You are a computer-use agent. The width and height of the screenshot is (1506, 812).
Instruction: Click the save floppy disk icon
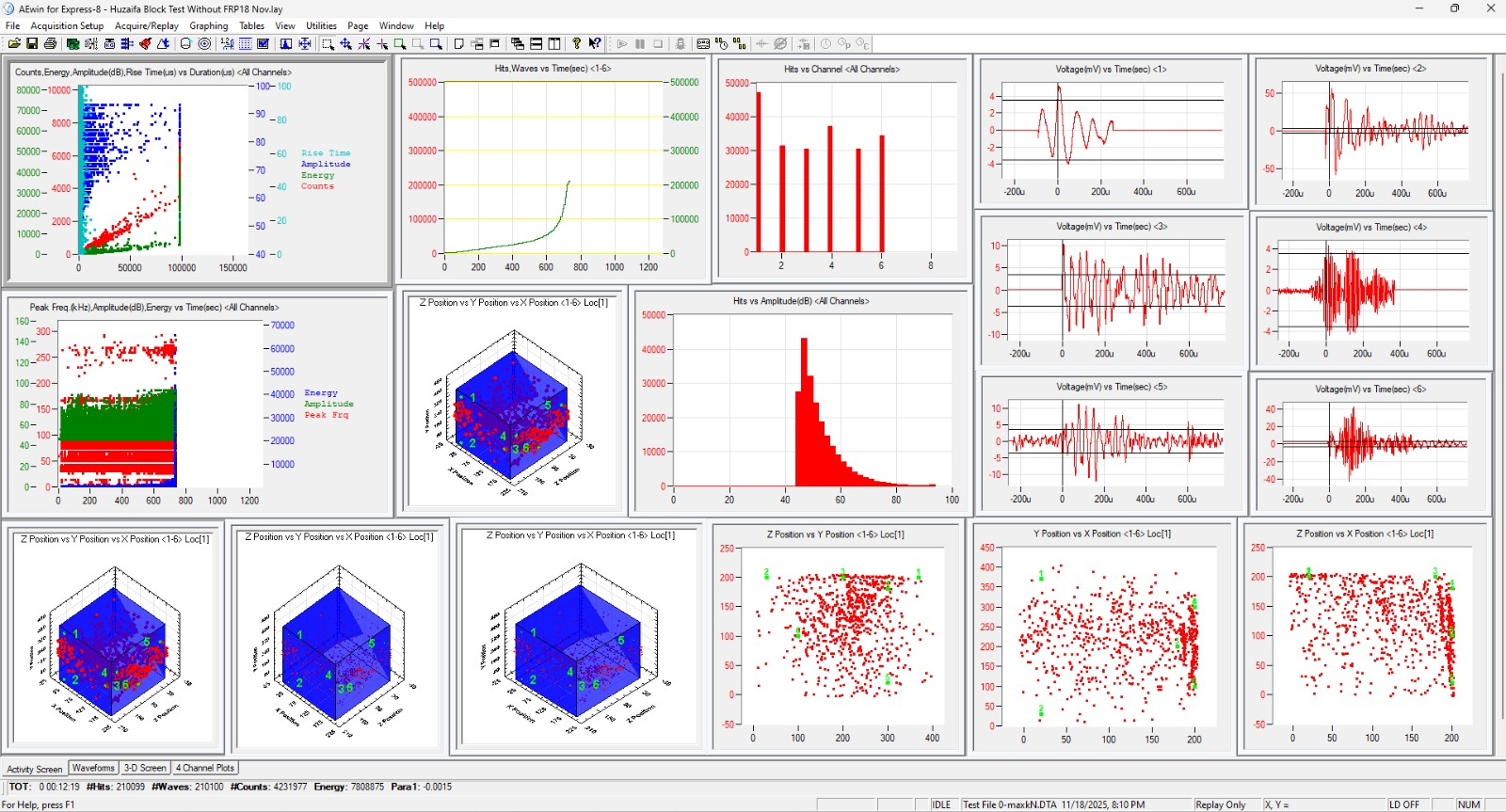pos(32,44)
